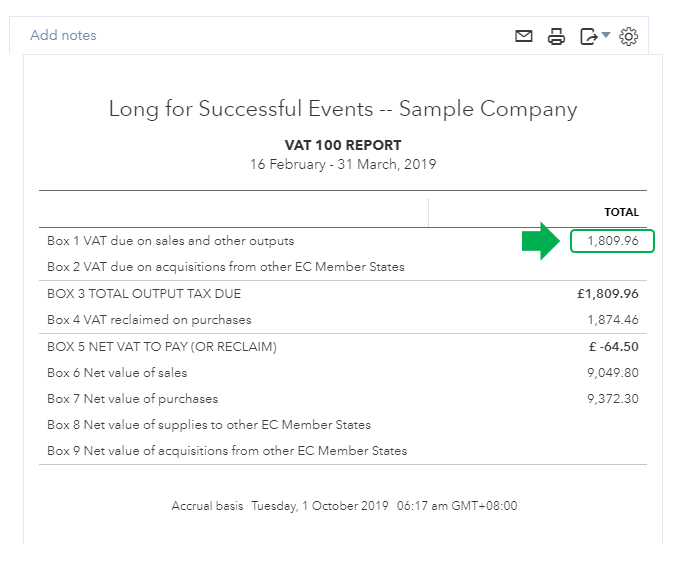Viewport: 688px width, 572px height.
Task: Open the export dropdown arrow
Action: (606, 37)
